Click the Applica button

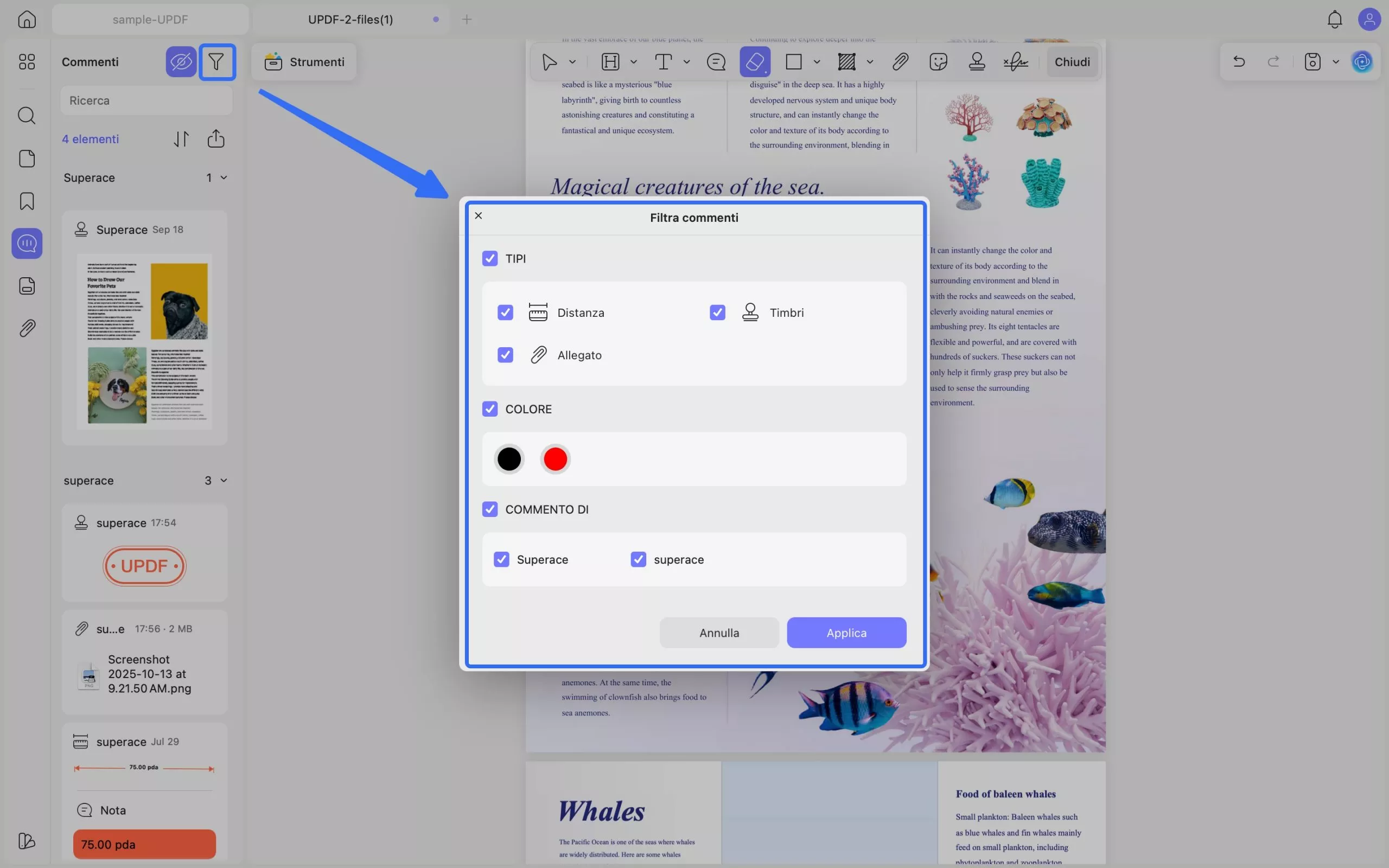pos(846,633)
